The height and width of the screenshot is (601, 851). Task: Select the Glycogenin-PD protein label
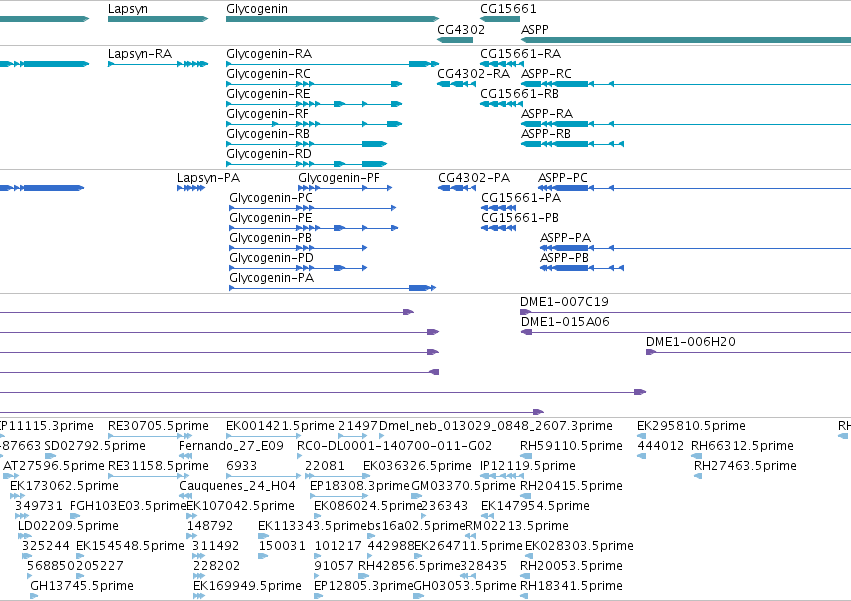[271, 258]
